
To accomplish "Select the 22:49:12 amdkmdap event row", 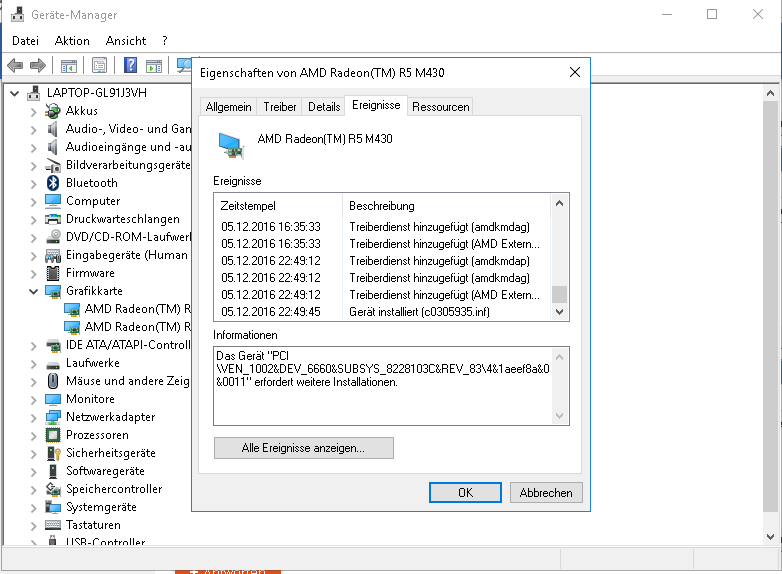I will click(382, 261).
